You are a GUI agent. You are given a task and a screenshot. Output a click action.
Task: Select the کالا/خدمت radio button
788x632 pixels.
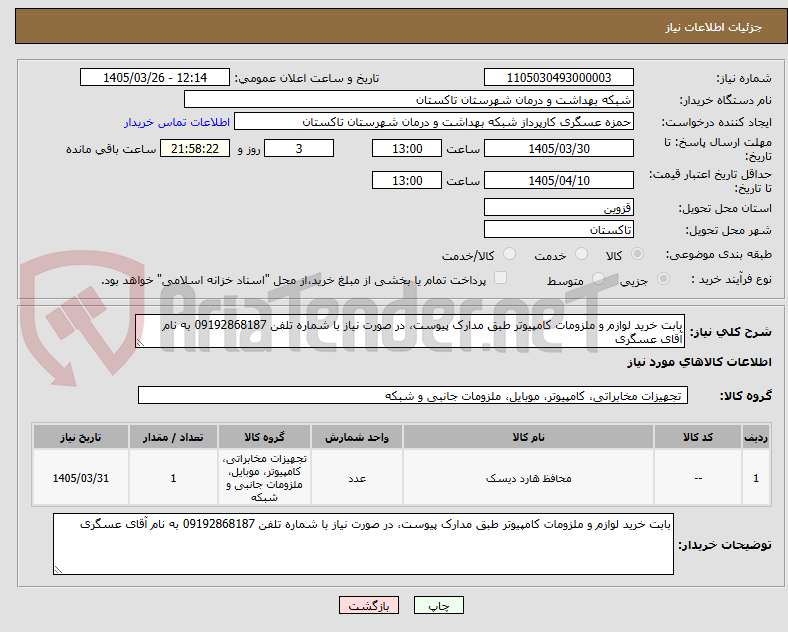[510, 254]
